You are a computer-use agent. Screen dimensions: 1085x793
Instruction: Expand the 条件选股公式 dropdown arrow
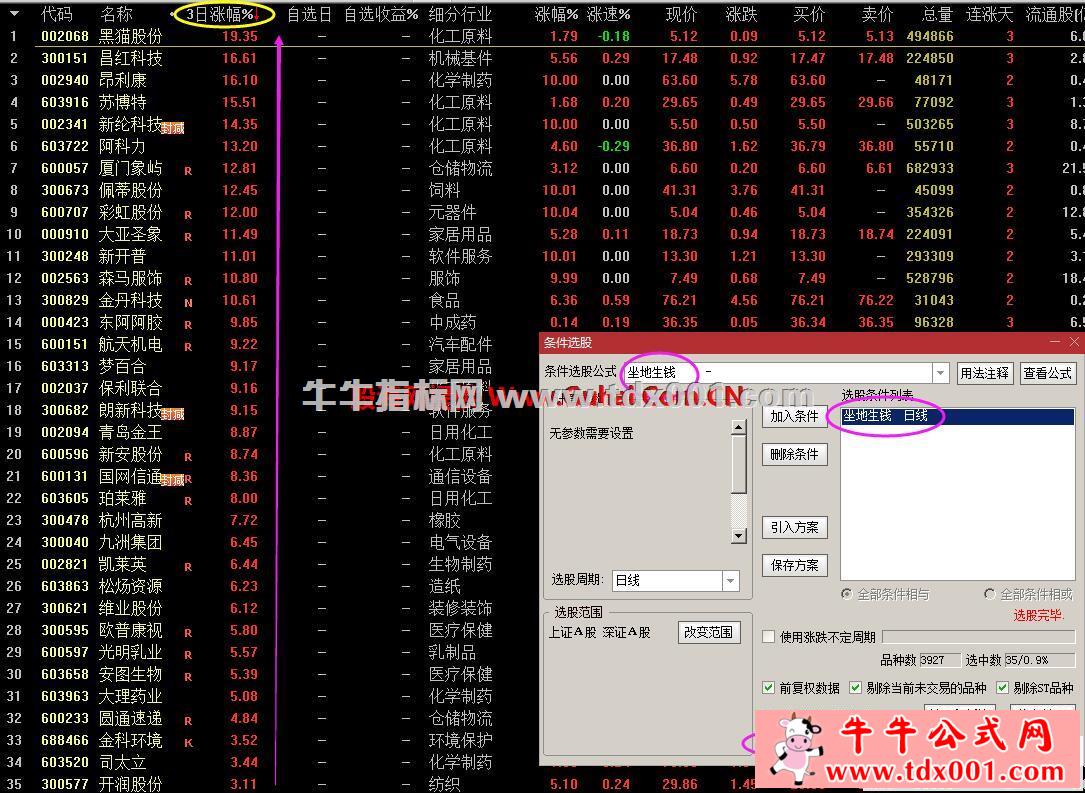coord(940,374)
